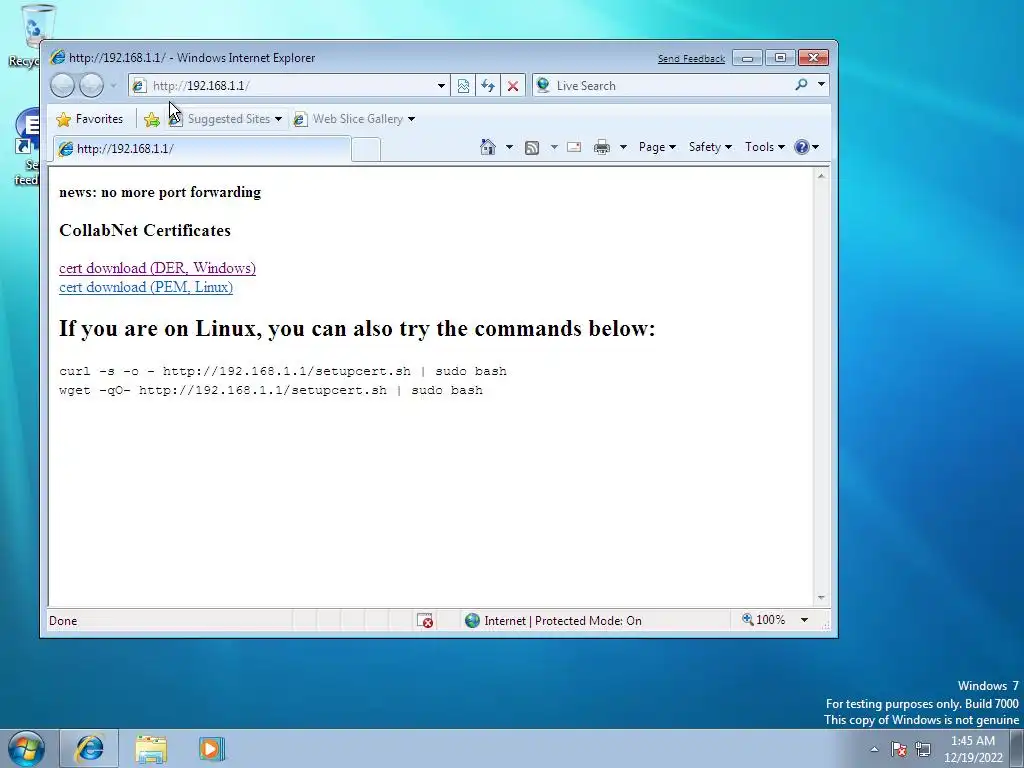Show hidden tray icons arrow
Screen dimensions: 1024x768
(x=874, y=749)
